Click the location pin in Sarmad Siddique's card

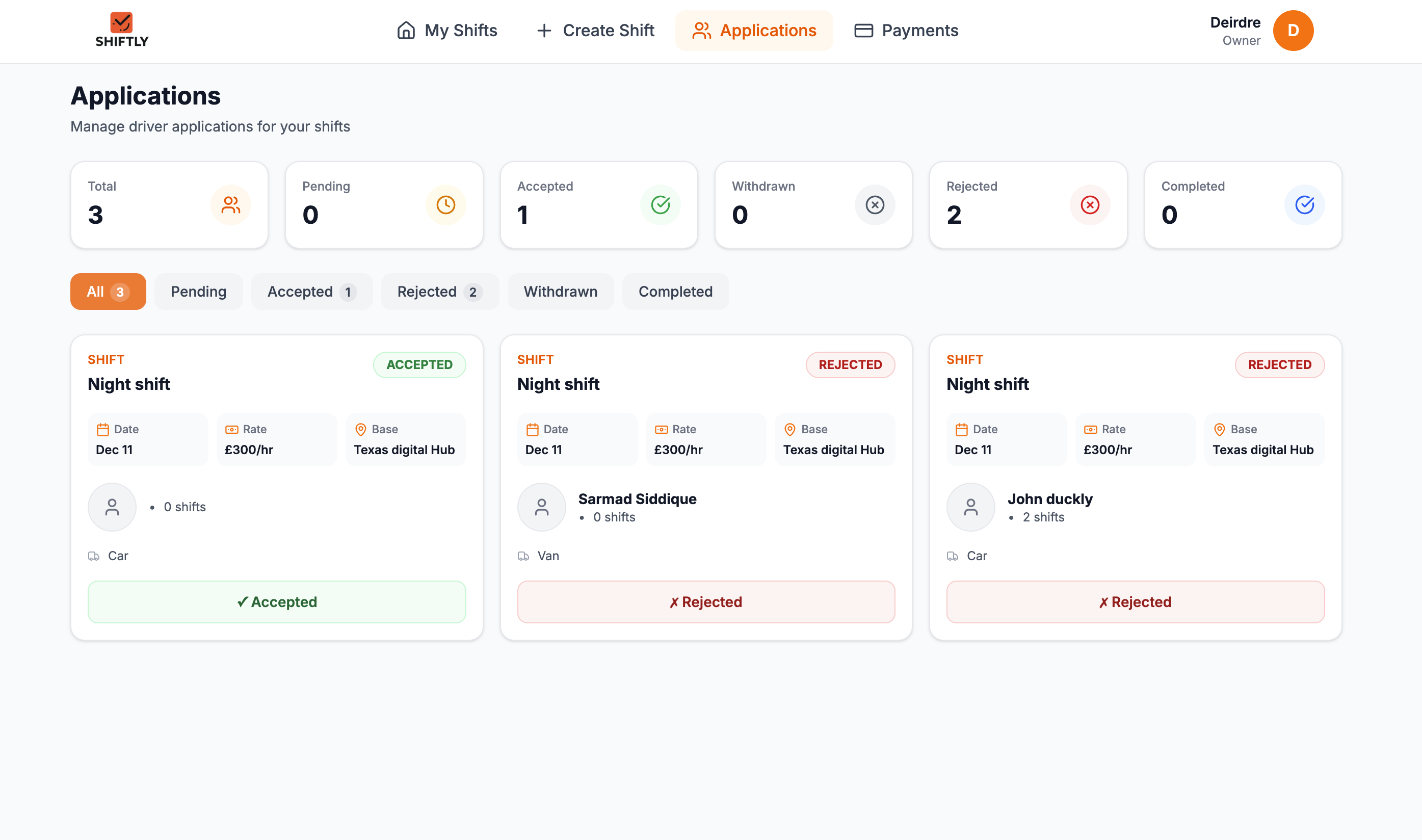pyautogui.click(x=790, y=430)
